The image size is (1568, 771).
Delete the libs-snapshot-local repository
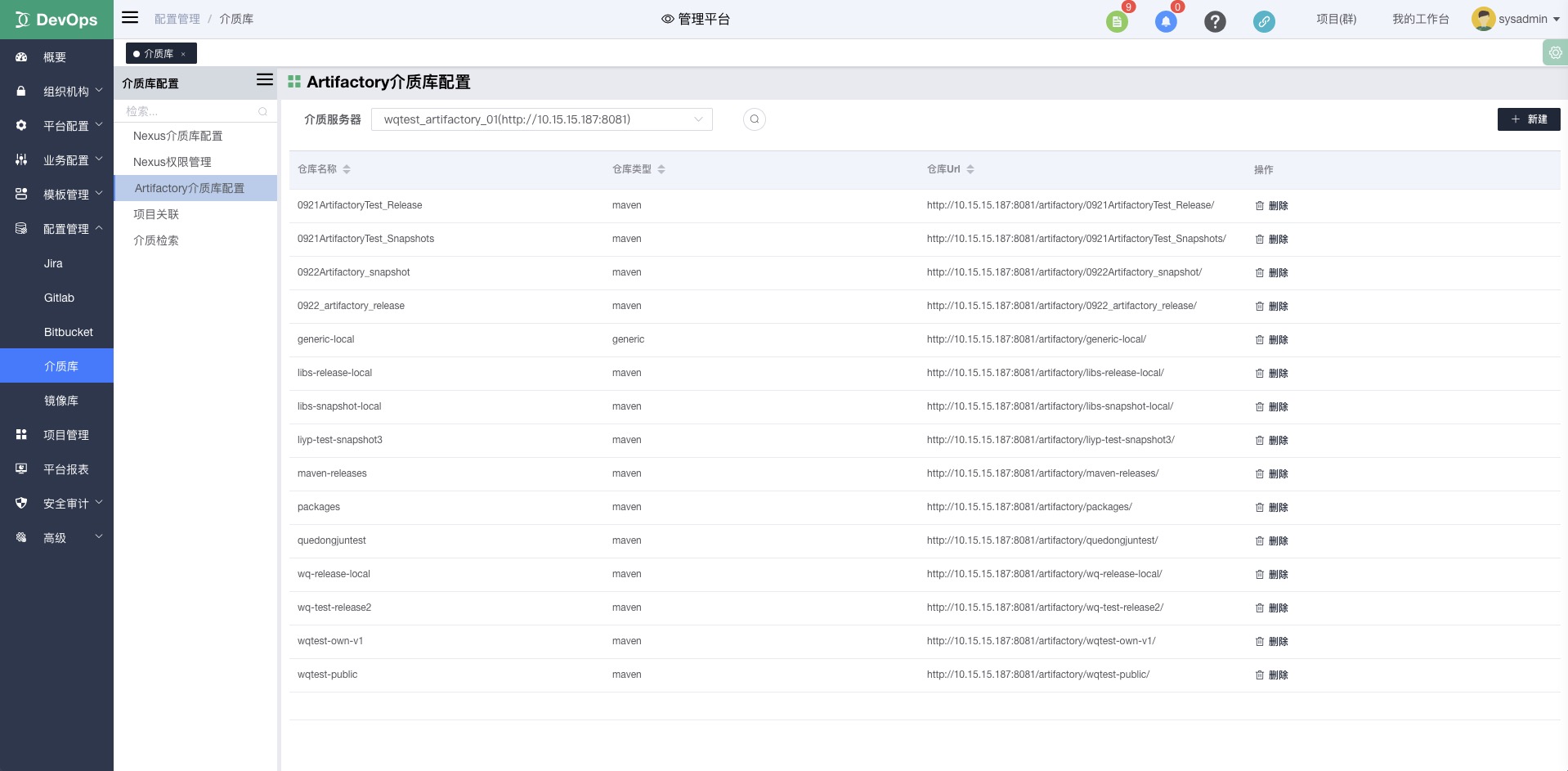pyautogui.click(x=1271, y=407)
